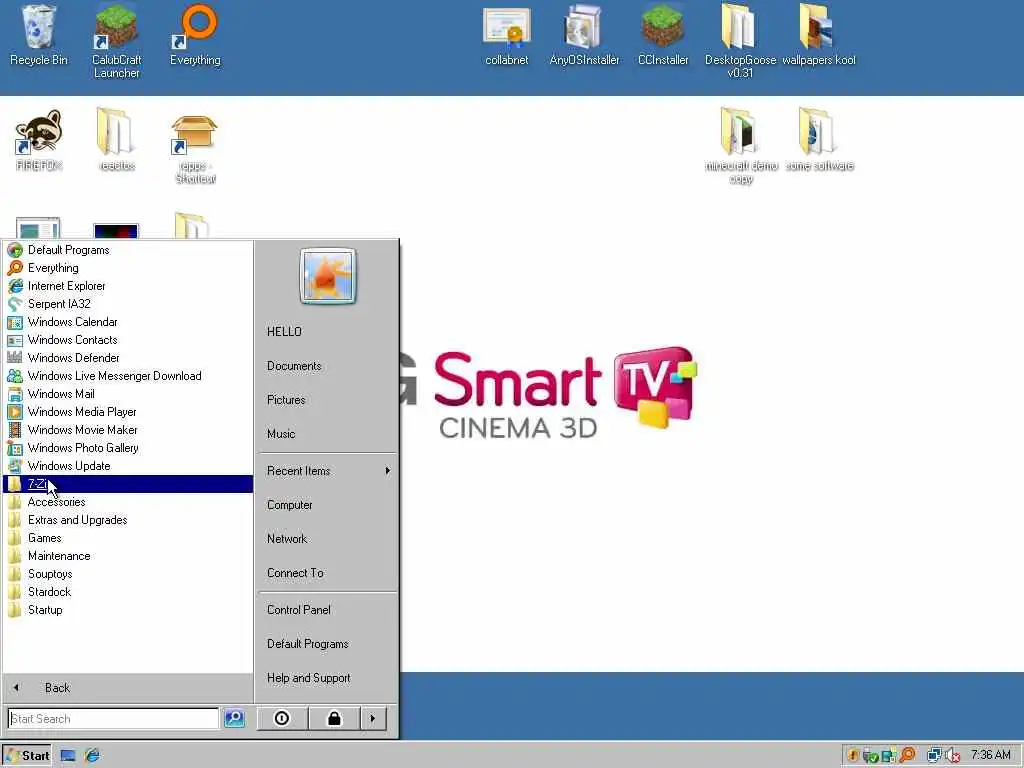Open collabnet desktop icon
1024x768 pixels.
(507, 34)
